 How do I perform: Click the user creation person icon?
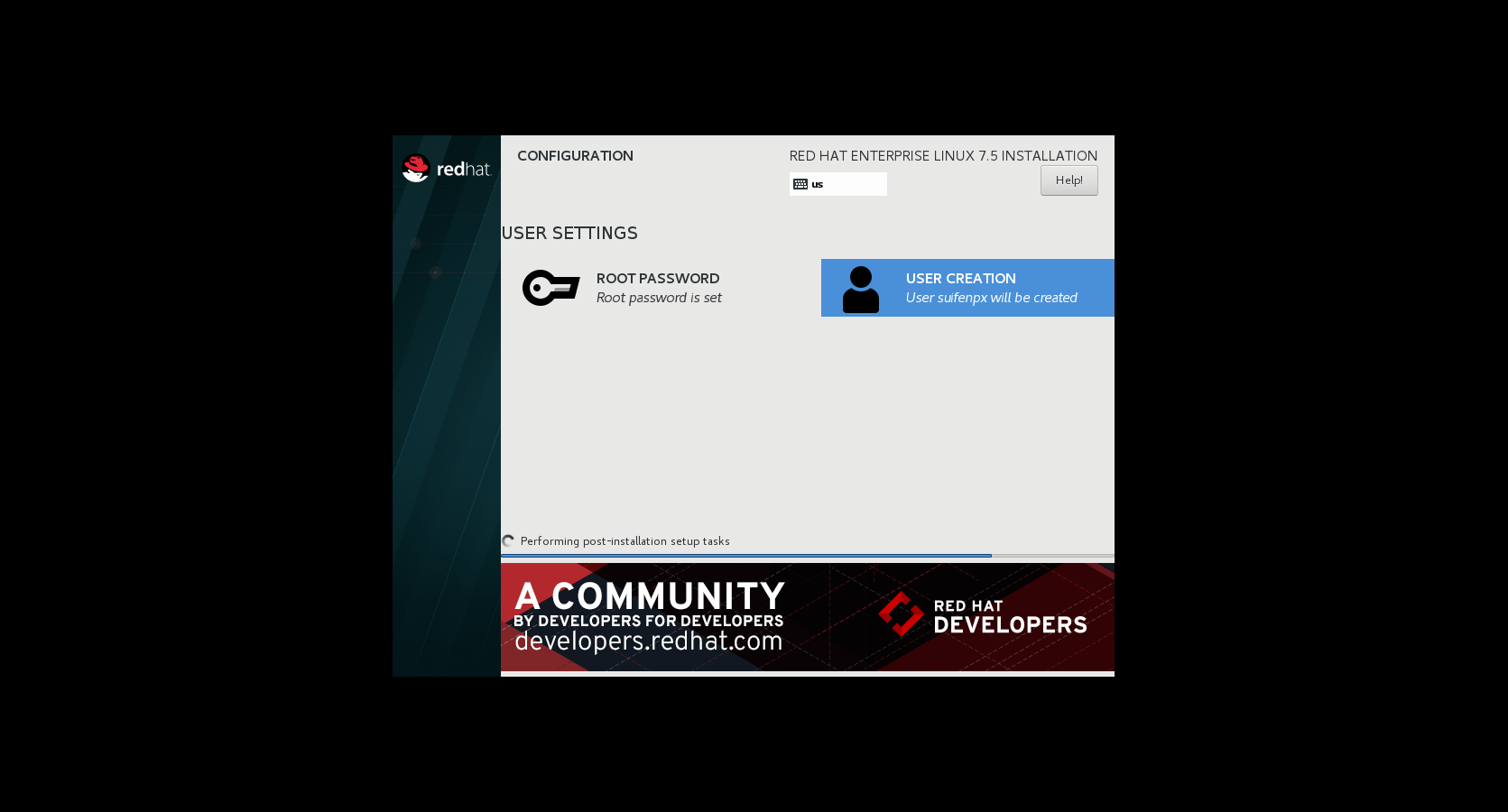tap(860, 290)
